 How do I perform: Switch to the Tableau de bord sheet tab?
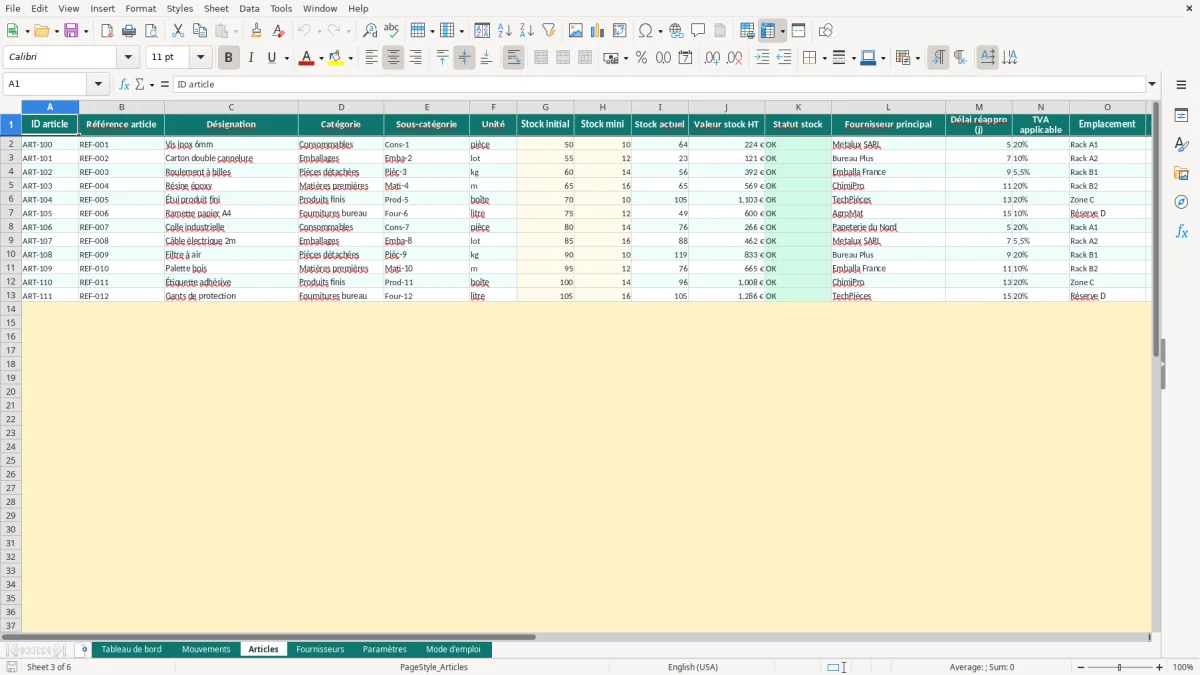click(x=131, y=649)
